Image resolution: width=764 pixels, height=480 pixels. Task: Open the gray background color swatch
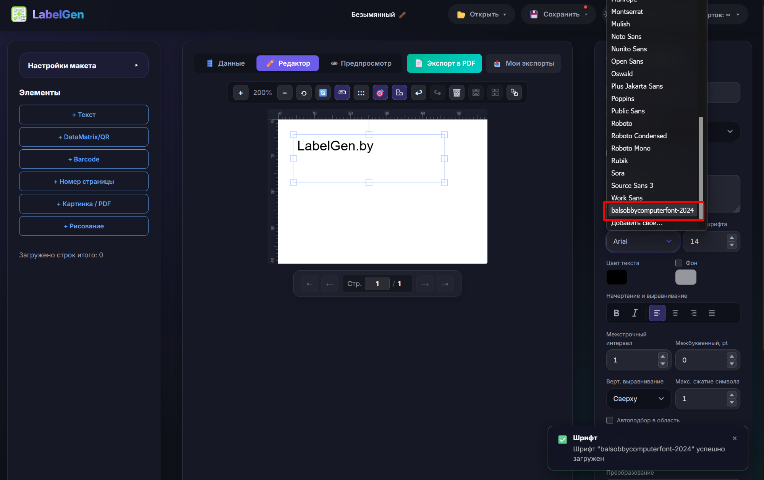[x=686, y=277]
